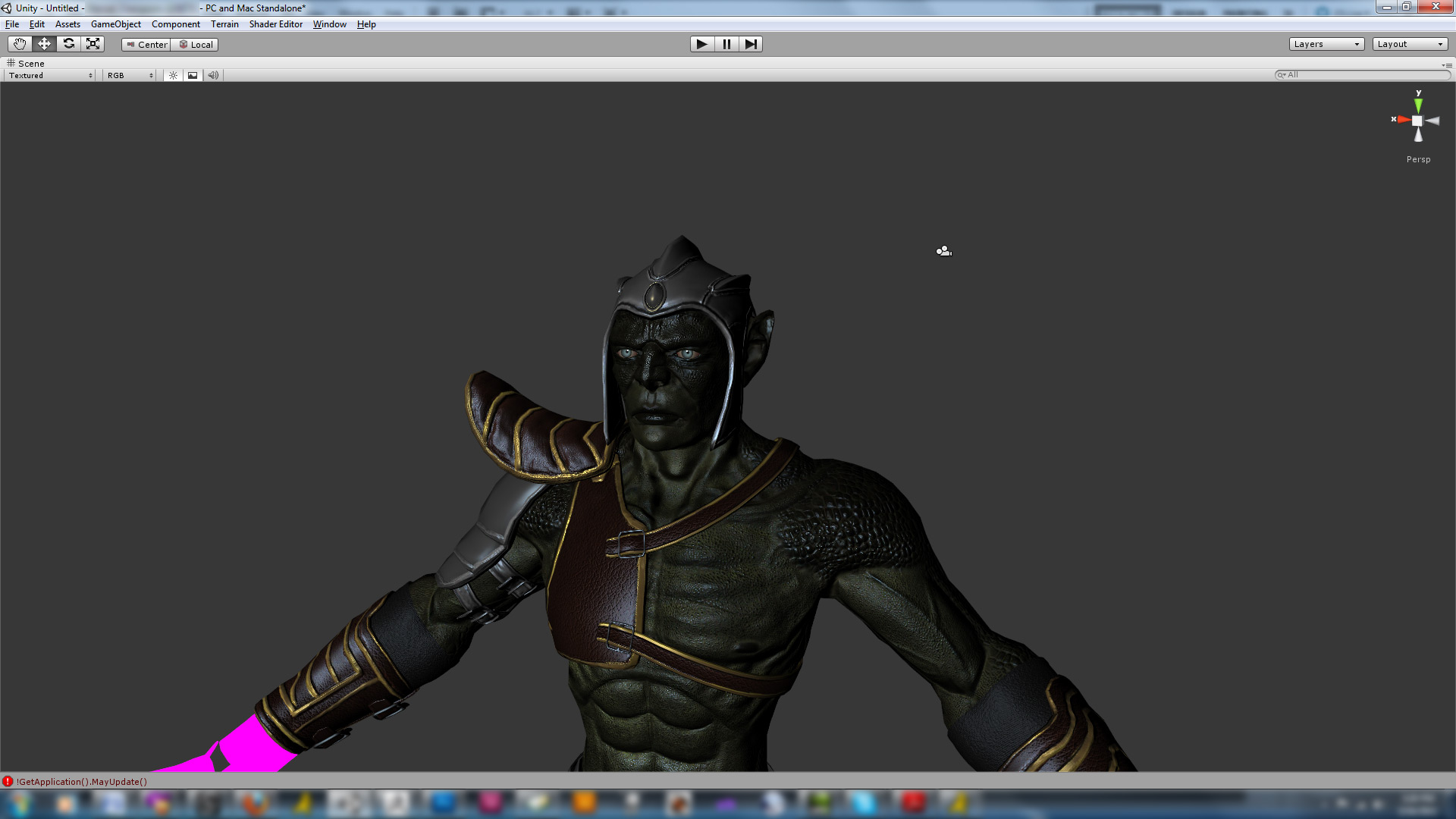Click the gray bottom gizmo cone
The image size is (1456, 819).
pyautogui.click(x=1418, y=135)
